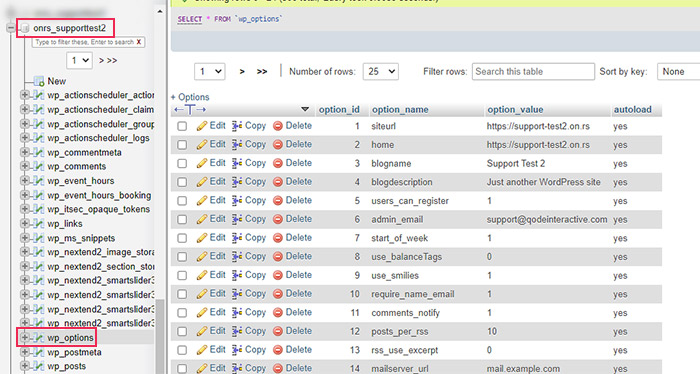Click the table icon beside wp_postmeta
Screen dimensions: 700x374
tap(39, 352)
